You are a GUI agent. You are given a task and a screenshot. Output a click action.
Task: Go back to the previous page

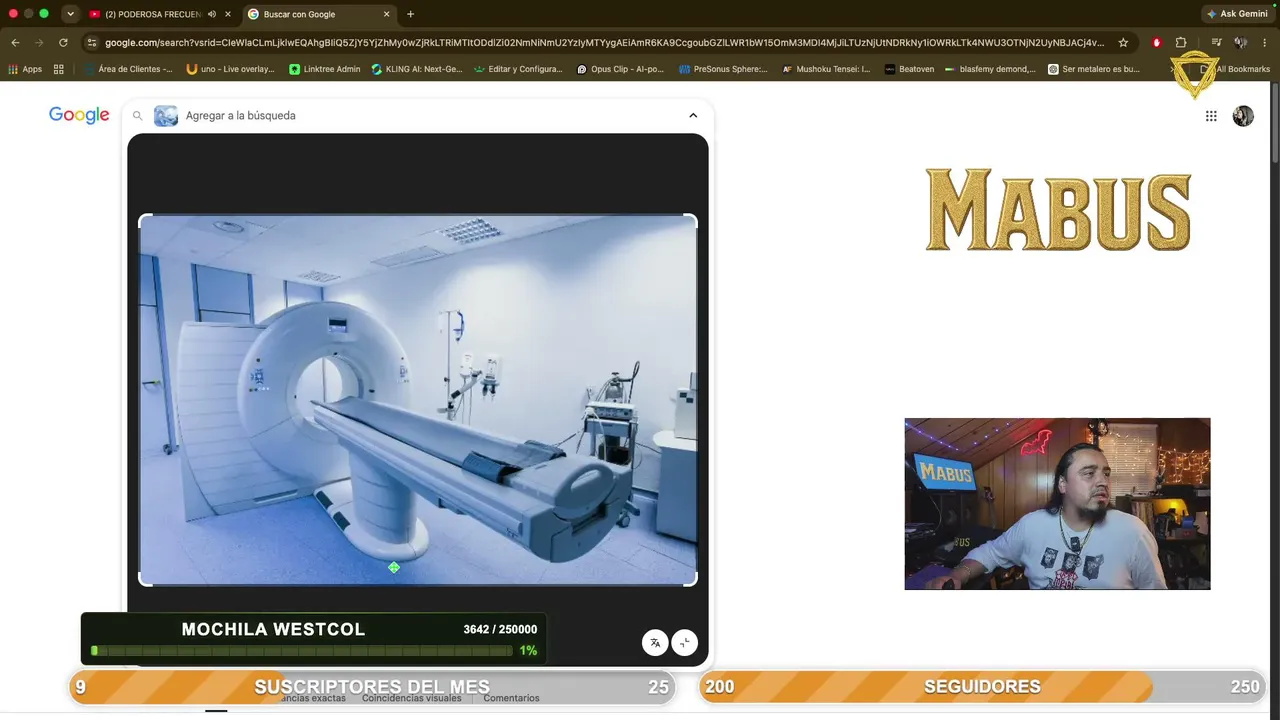point(15,43)
